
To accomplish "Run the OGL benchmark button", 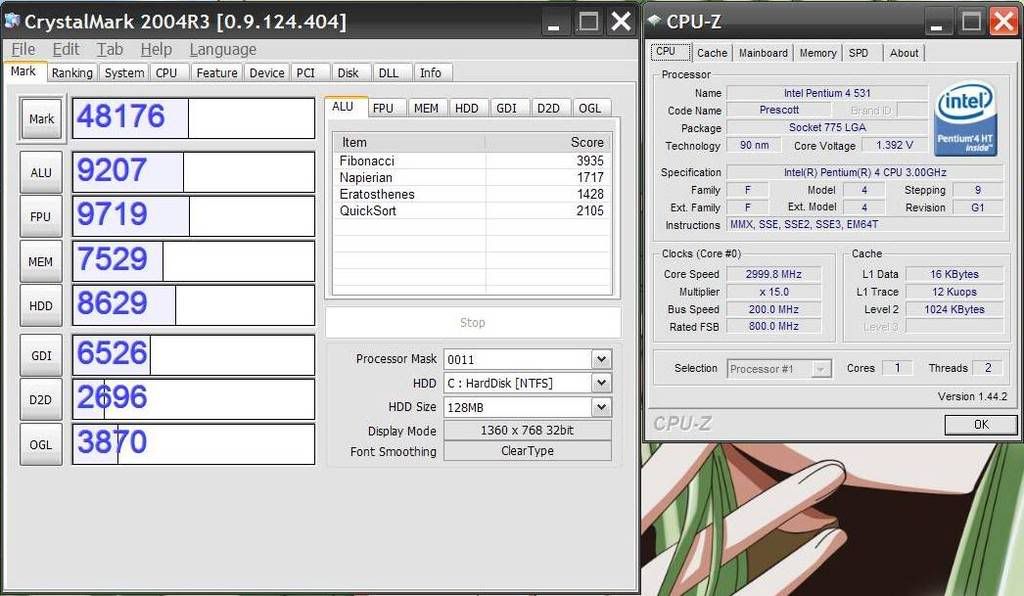I will (41, 445).
